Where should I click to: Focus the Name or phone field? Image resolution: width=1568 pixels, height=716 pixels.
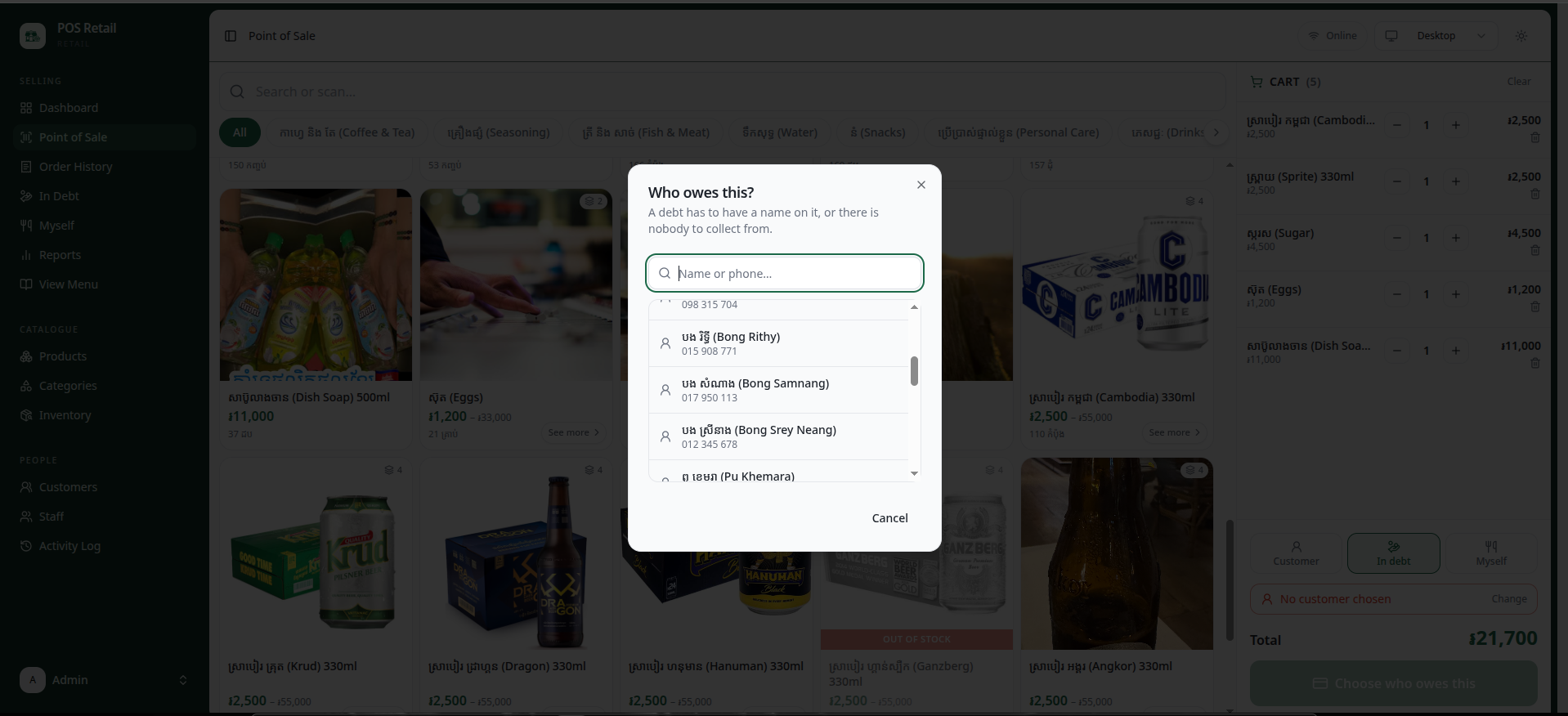[x=785, y=273]
